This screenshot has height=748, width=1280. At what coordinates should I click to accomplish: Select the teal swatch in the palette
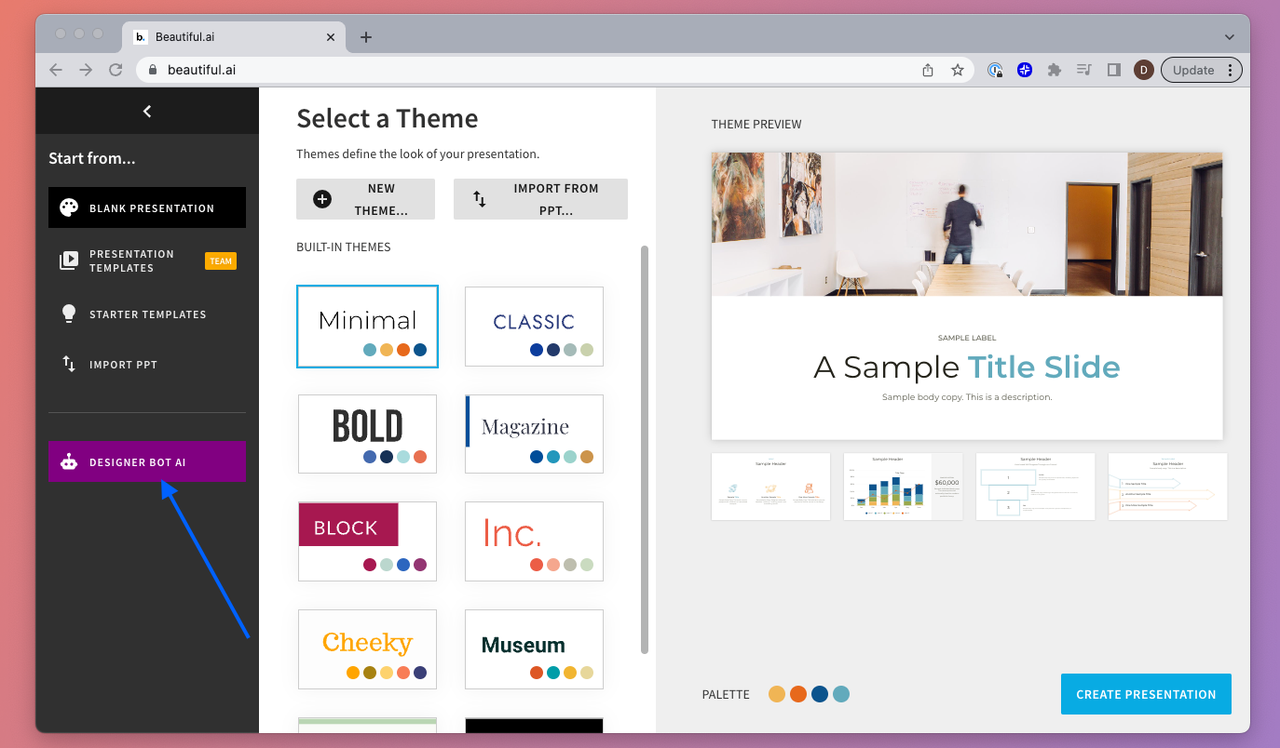pyautogui.click(x=842, y=693)
